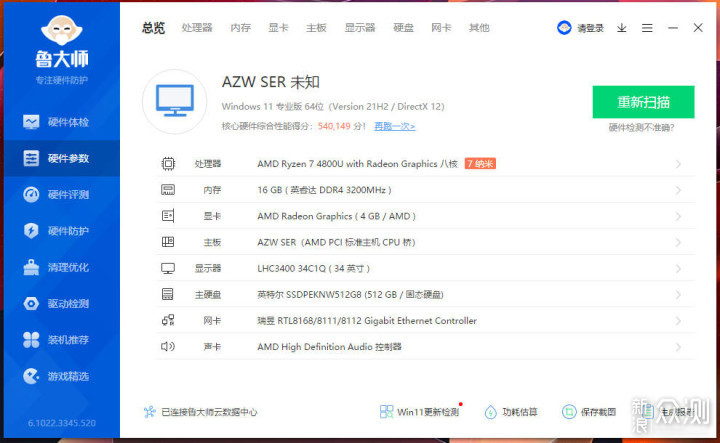Click version number 6.1022.3345.520

(x=62, y=423)
